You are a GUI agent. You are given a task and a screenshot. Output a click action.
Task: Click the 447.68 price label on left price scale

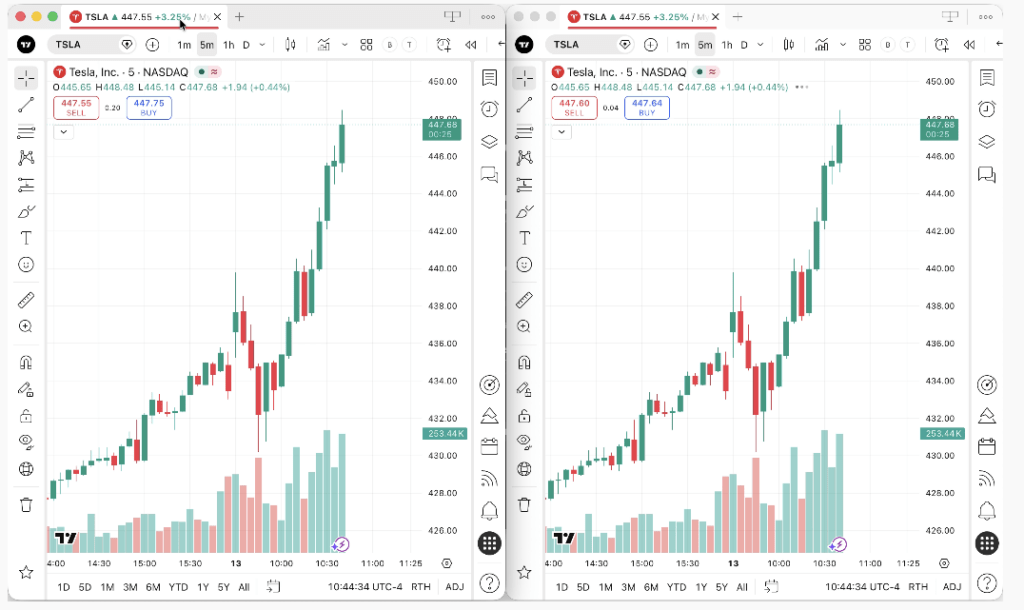(442, 129)
